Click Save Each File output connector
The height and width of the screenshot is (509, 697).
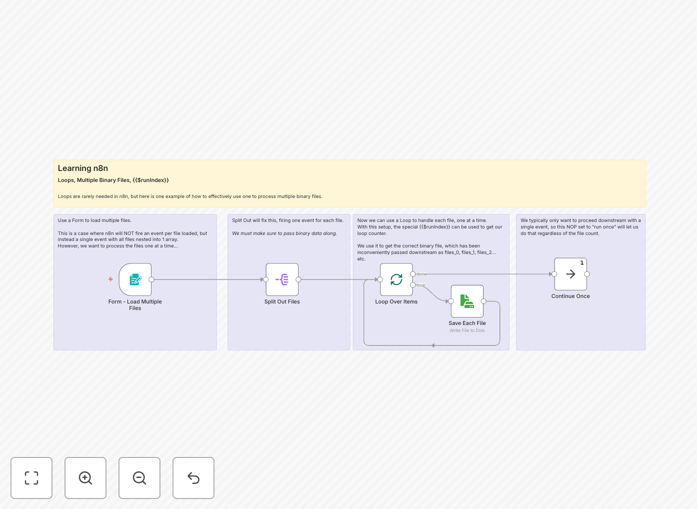(x=484, y=301)
